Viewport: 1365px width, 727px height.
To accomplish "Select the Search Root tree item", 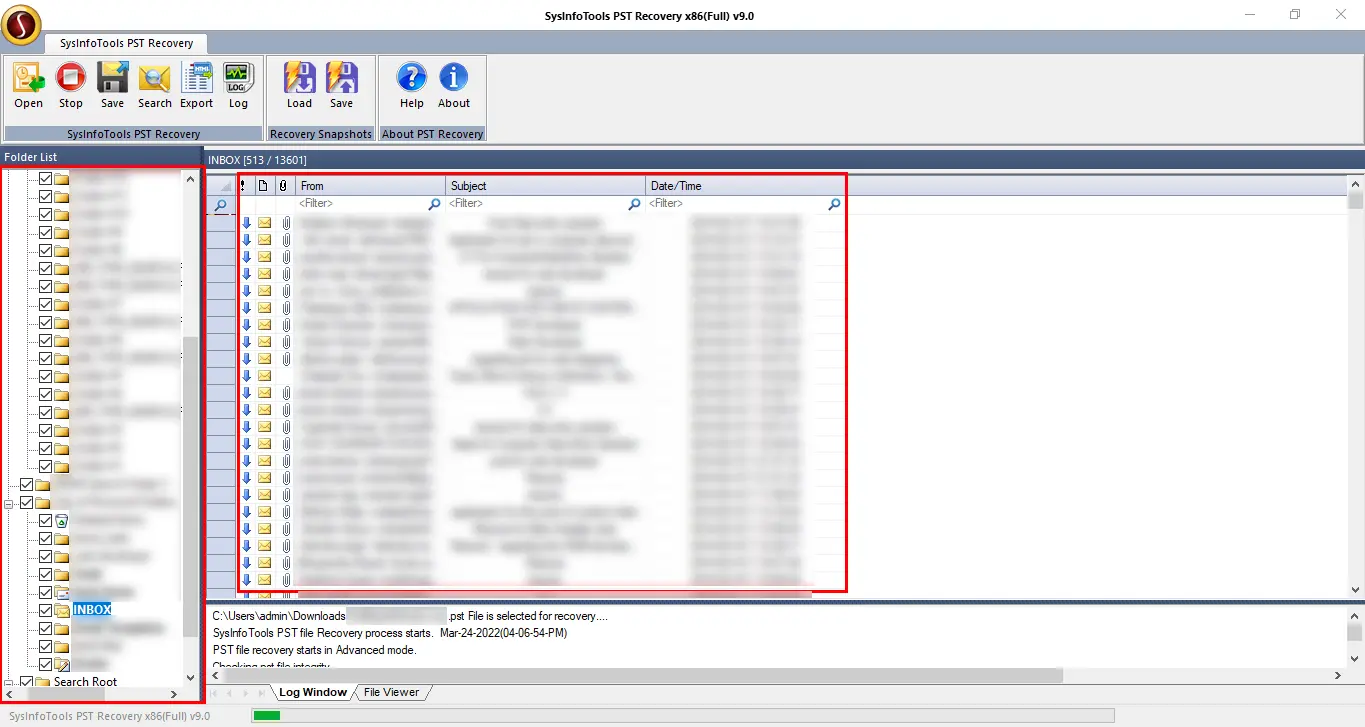I will coord(85,682).
